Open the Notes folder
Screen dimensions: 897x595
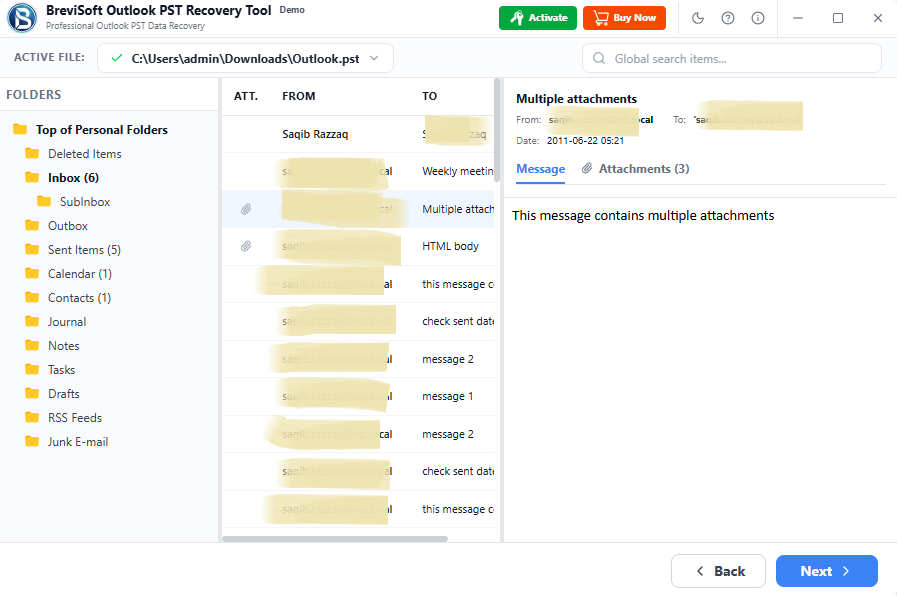(x=63, y=346)
